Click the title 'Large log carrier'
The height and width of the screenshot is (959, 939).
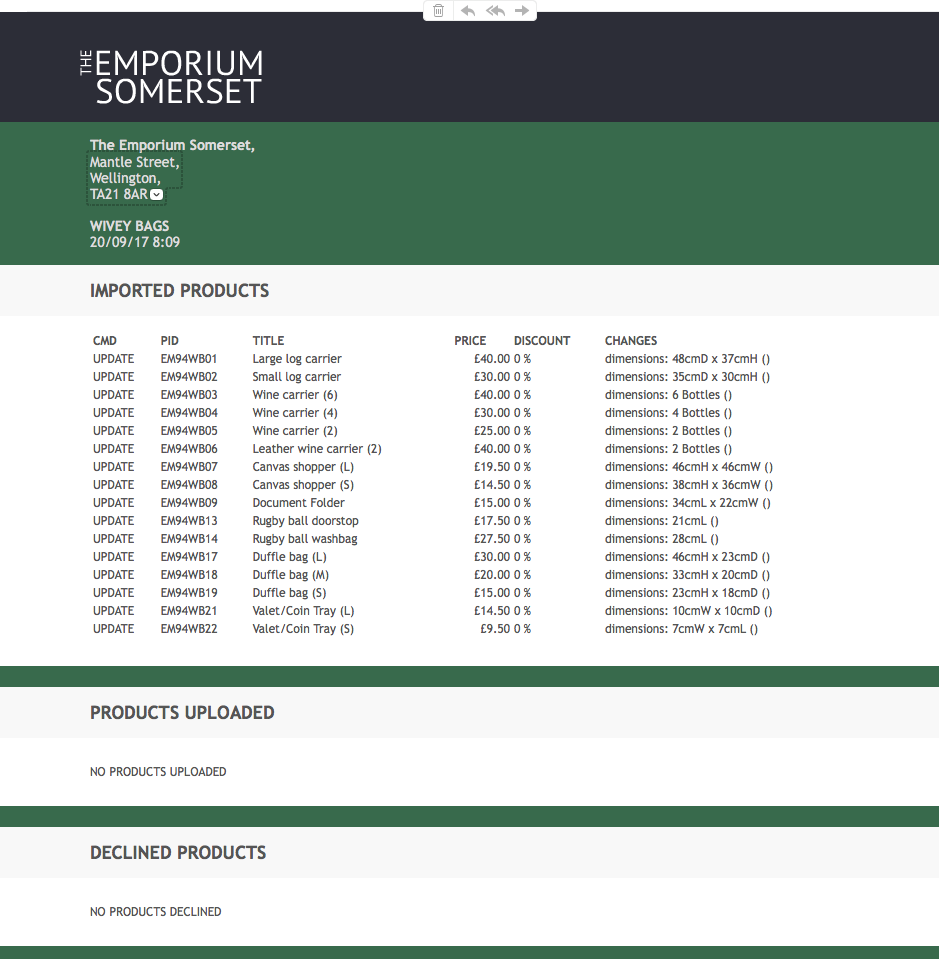coord(297,359)
